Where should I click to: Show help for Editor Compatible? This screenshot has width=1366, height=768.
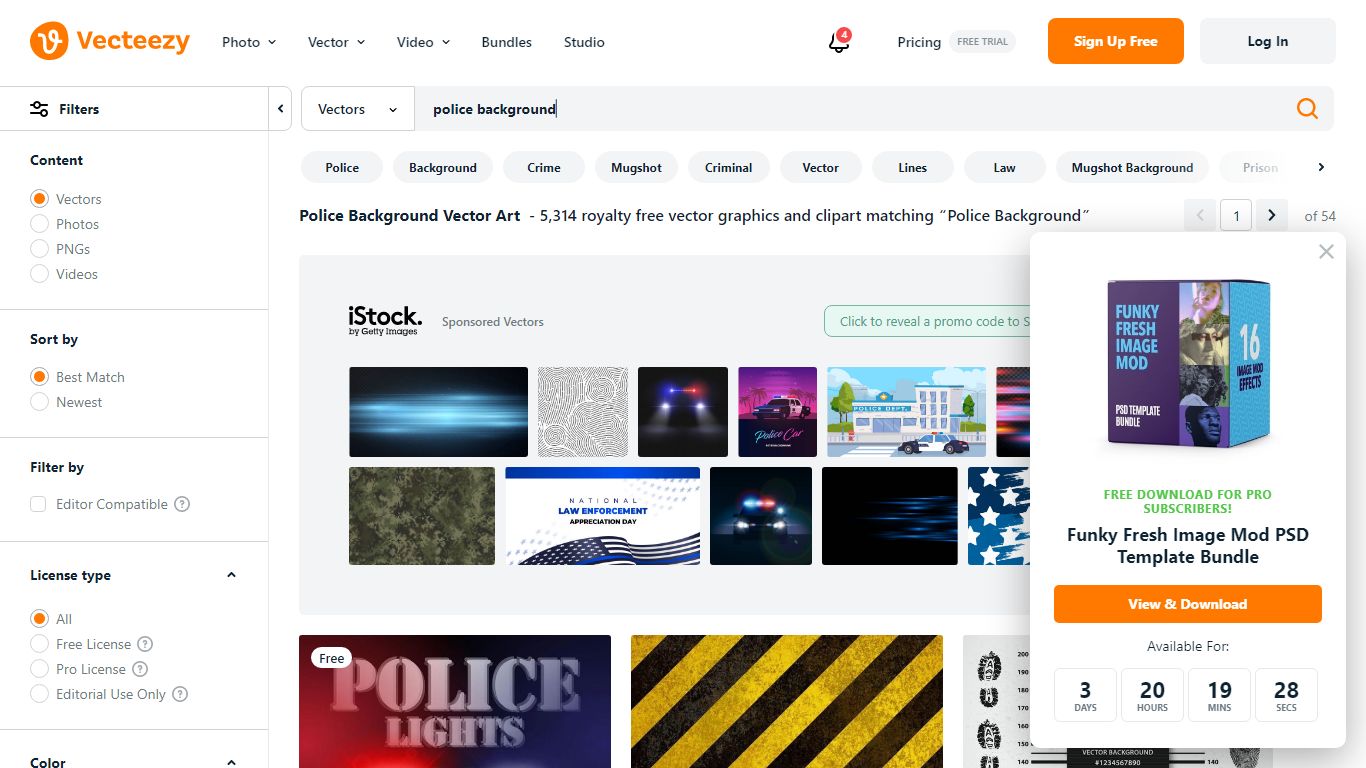click(x=182, y=504)
